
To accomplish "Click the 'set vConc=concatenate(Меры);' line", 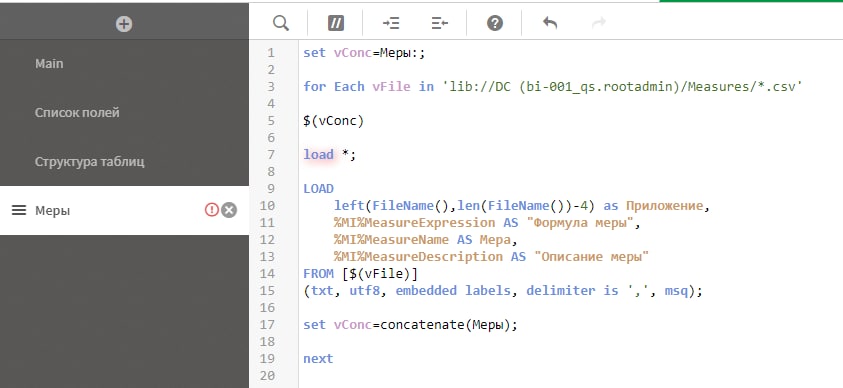I will [x=410, y=325].
